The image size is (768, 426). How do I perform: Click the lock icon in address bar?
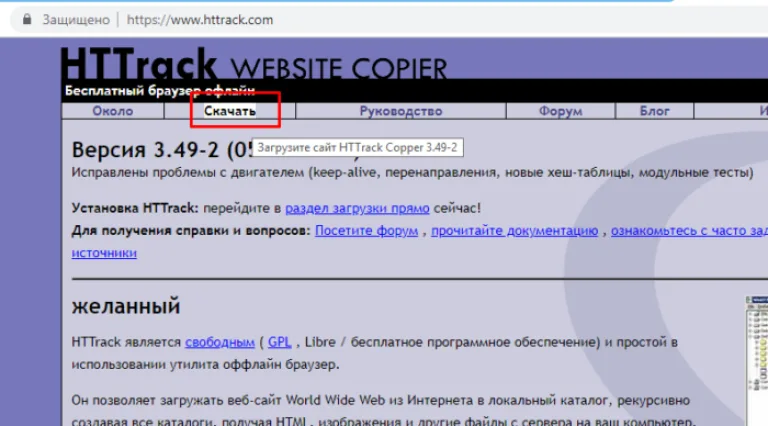coord(27,19)
